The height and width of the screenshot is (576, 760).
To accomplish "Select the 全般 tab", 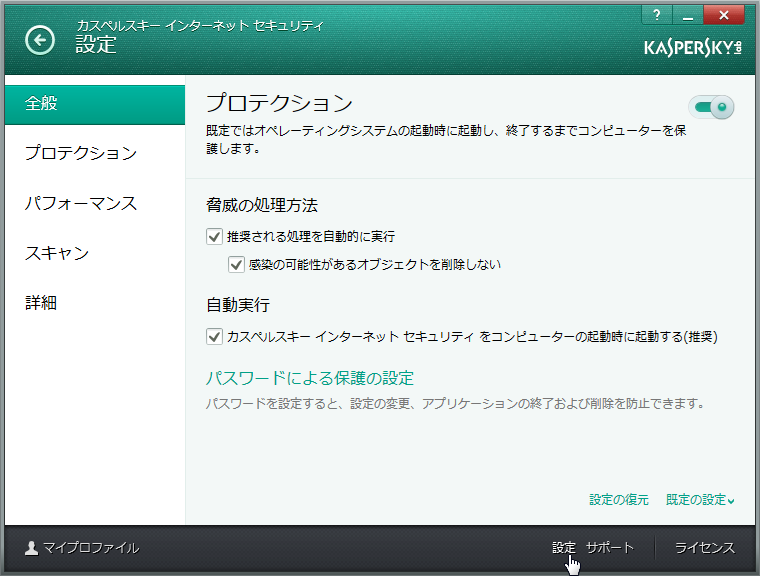I will tap(95, 104).
